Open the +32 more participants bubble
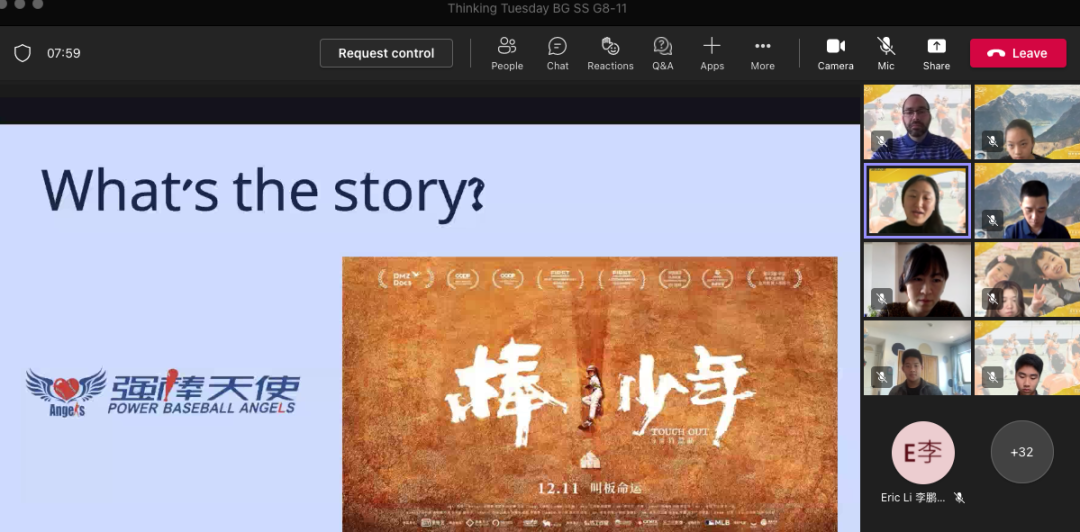 coord(1022,452)
